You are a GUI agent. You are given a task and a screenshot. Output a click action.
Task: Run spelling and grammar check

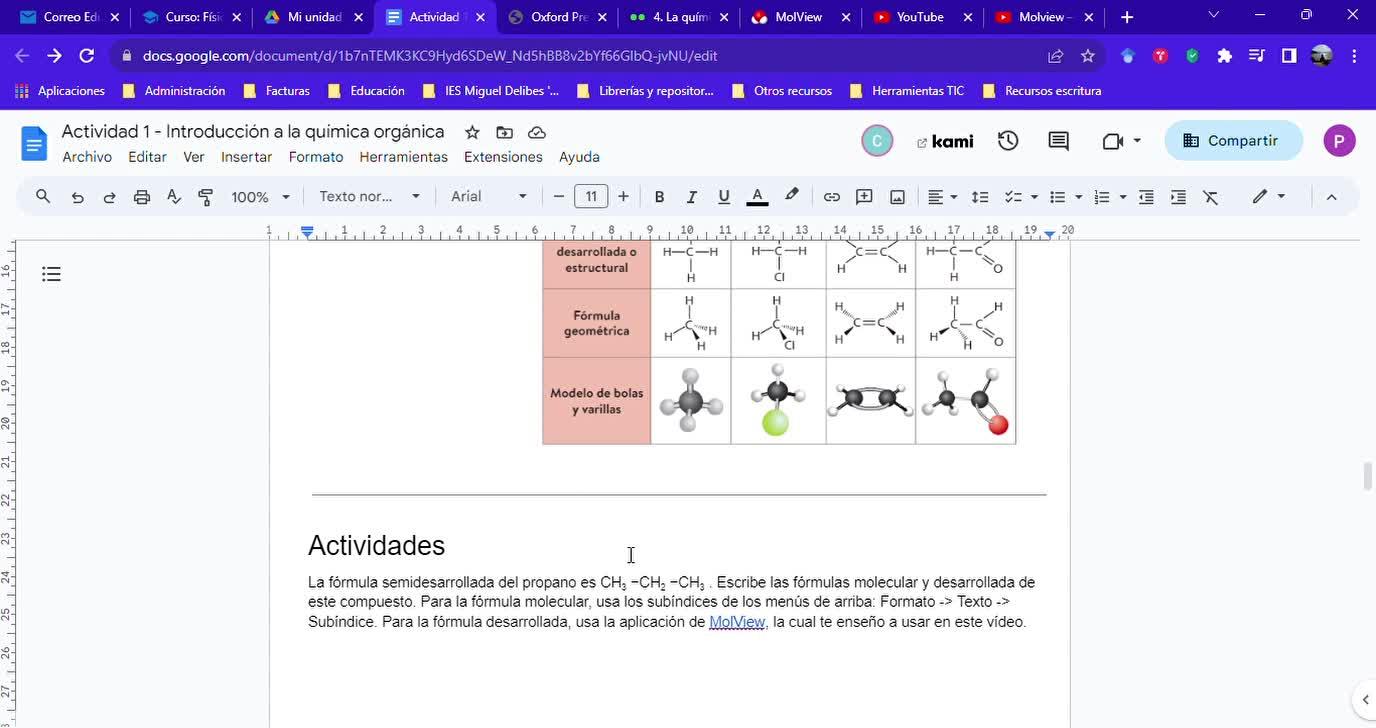tap(174, 197)
